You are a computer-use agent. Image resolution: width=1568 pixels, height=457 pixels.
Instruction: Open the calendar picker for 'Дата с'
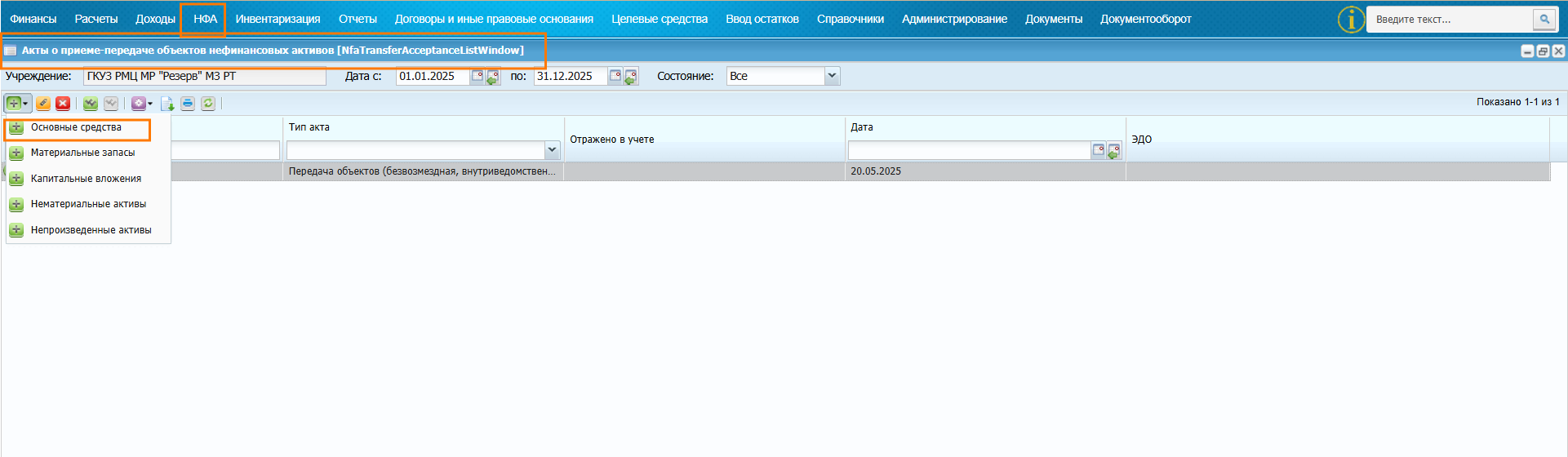click(478, 76)
